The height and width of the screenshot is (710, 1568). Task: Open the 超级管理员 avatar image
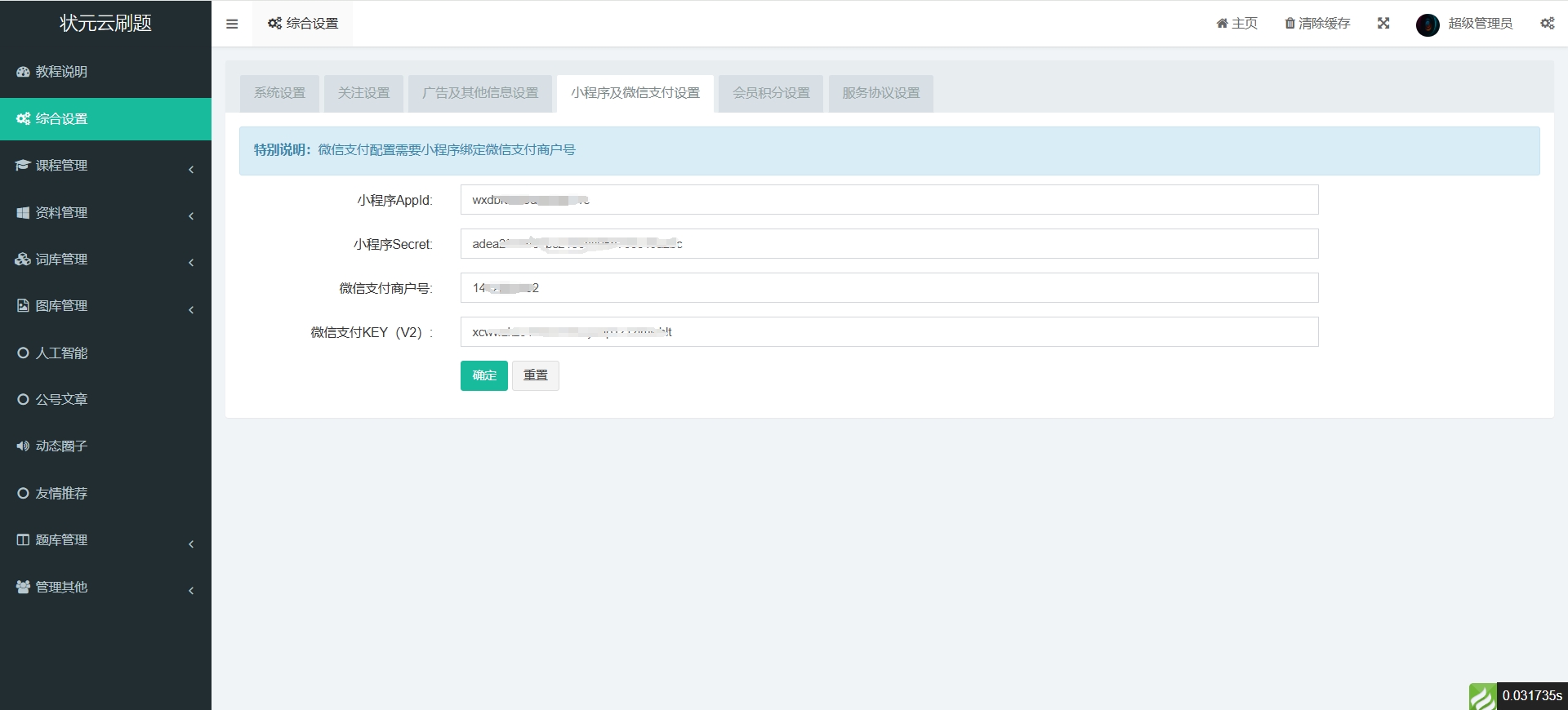pyautogui.click(x=1428, y=24)
